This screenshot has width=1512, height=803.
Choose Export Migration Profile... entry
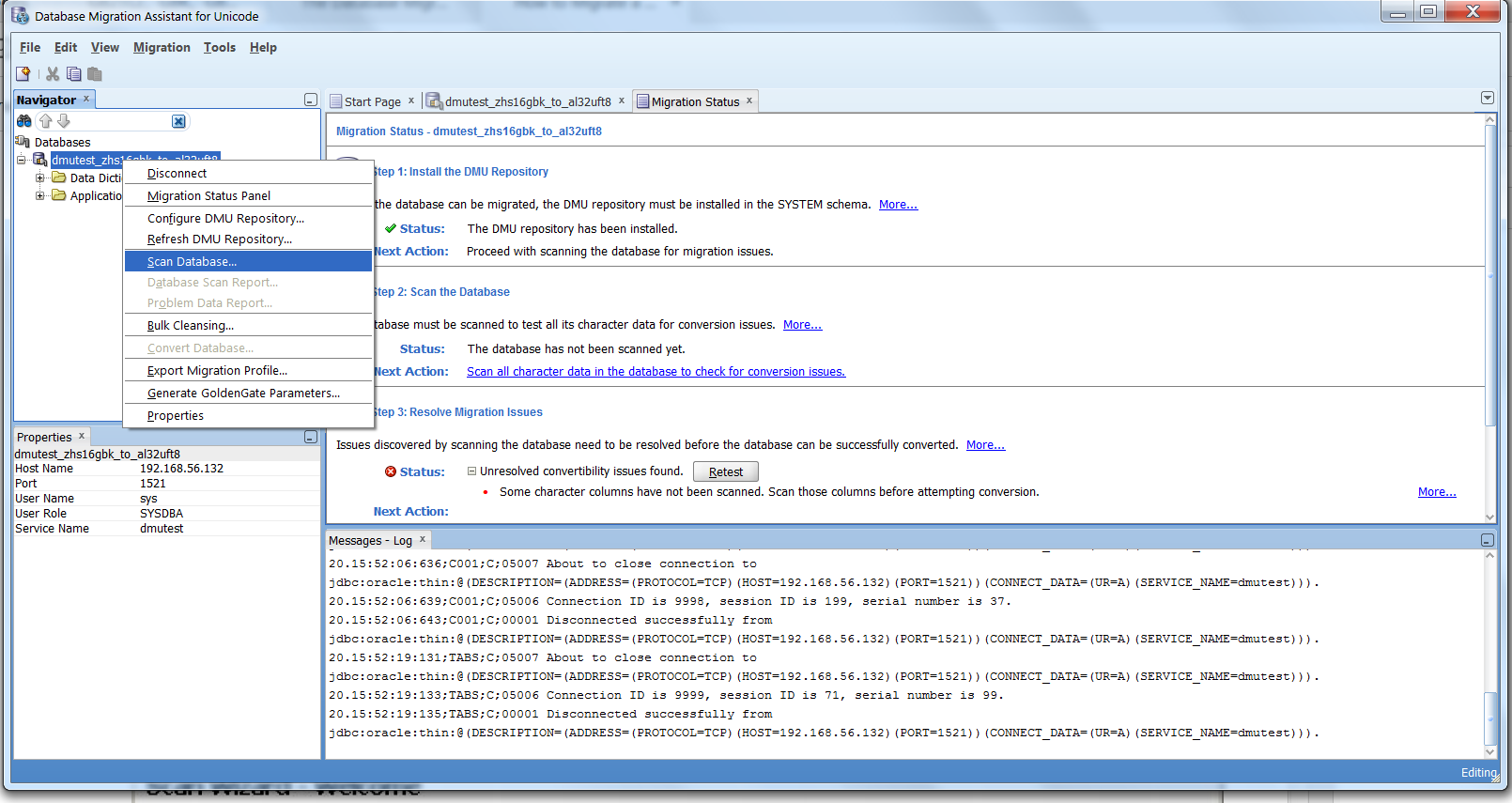(x=249, y=370)
